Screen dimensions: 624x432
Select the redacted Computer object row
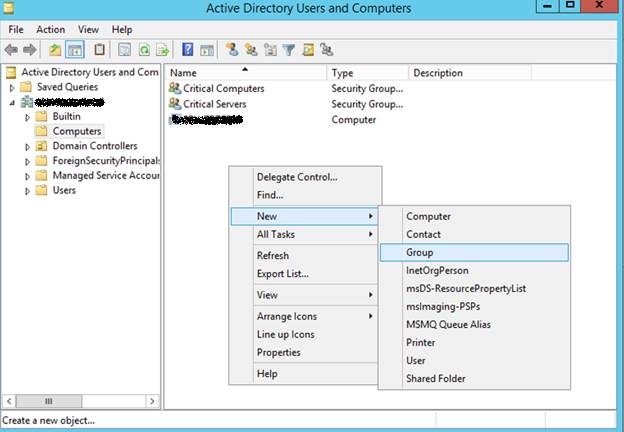[x=205, y=119]
